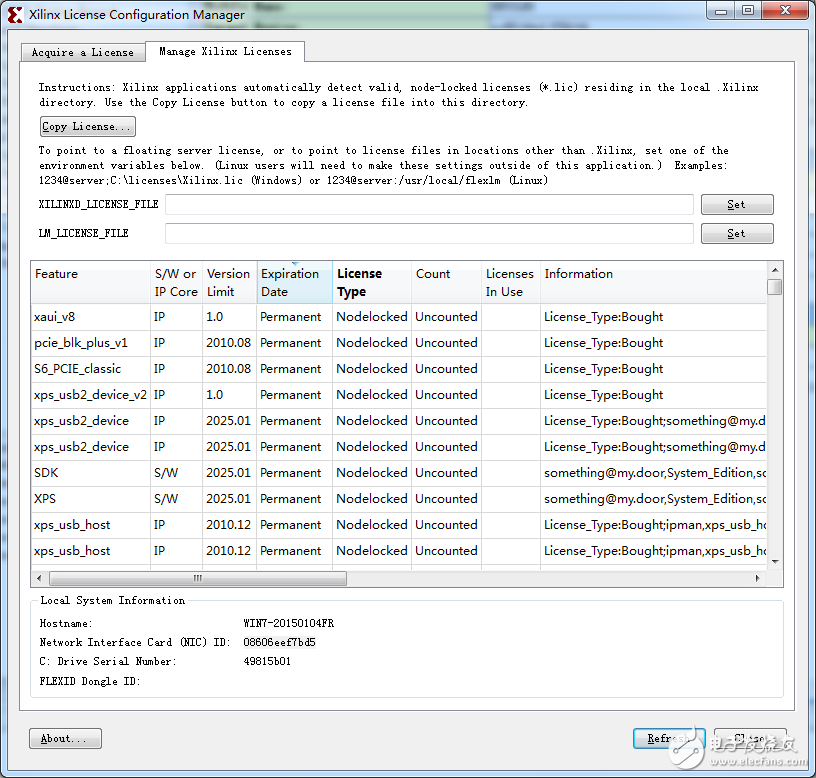Close the window via title bar X
This screenshot has width=816, height=778.
[785, 11]
